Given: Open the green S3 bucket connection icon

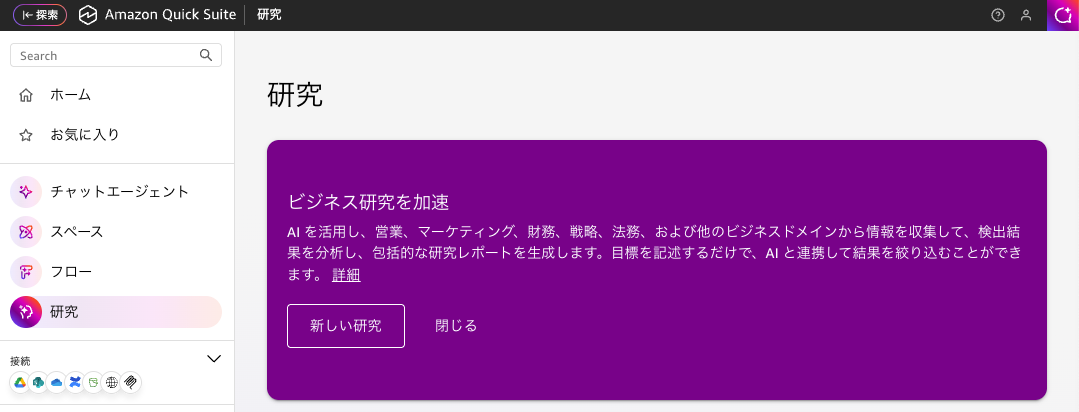Looking at the screenshot, I should coord(94,382).
